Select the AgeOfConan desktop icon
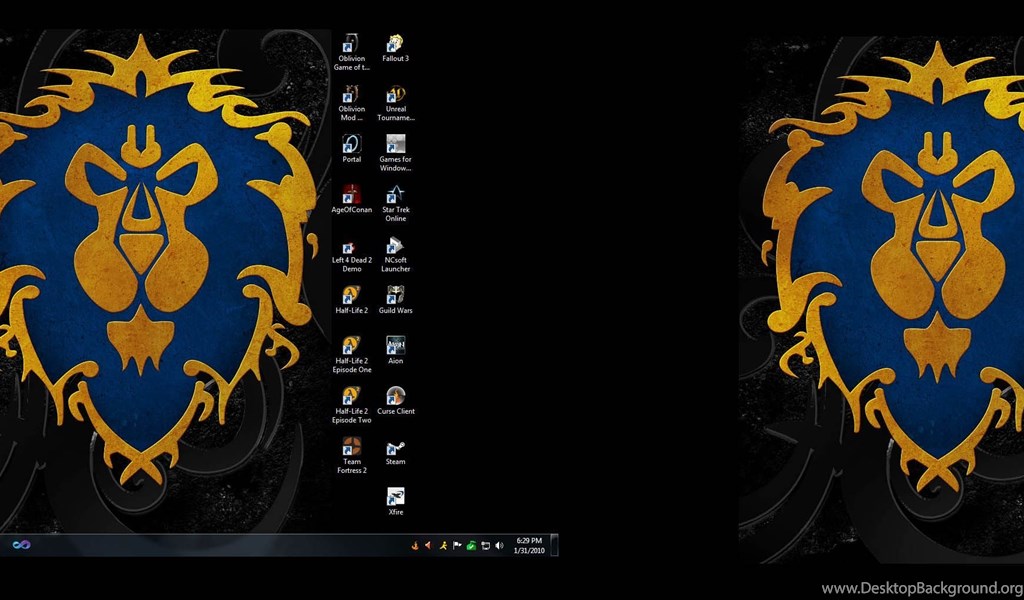Screen dimensions: 1024x600 [x=351, y=199]
